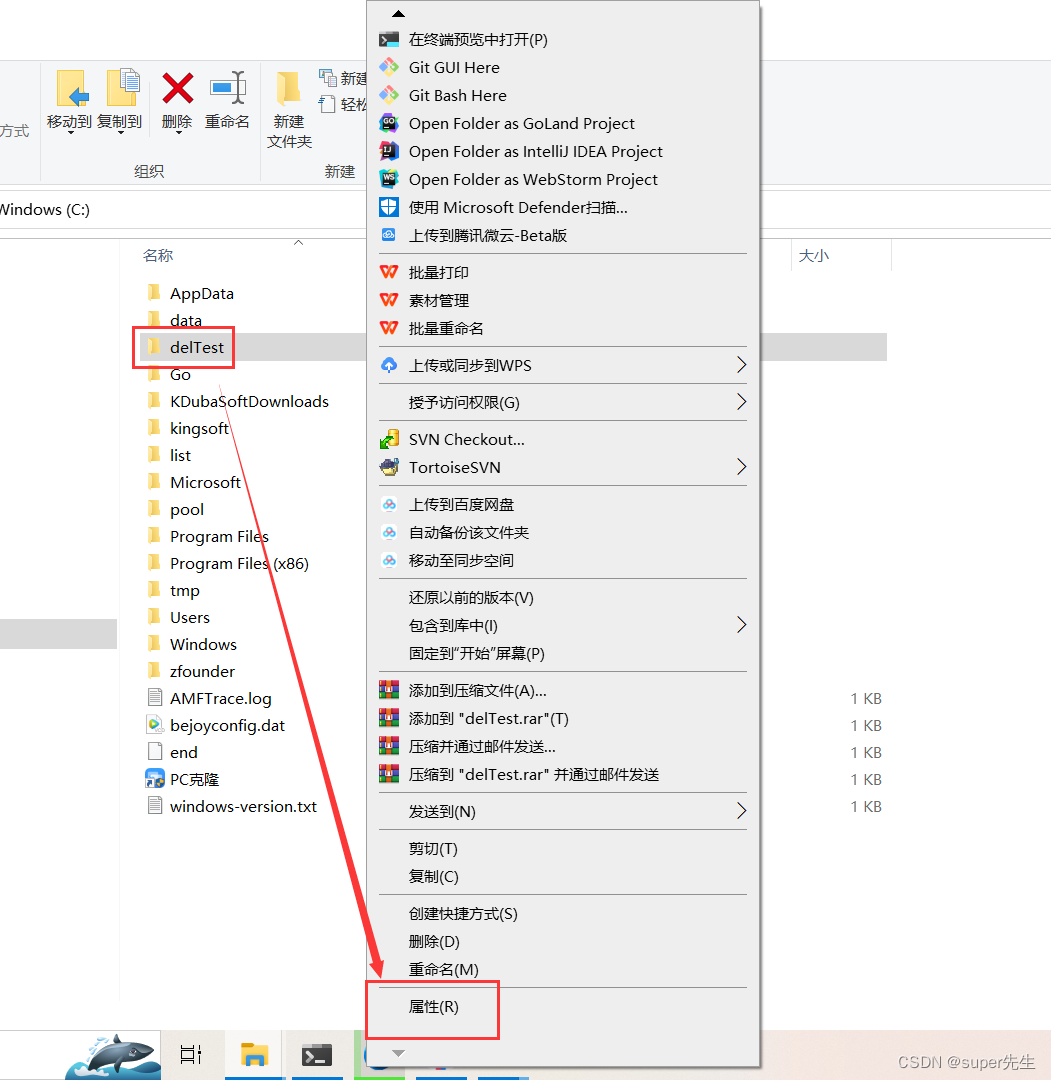Click the WPS icon beside 批量重命名
Viewport: 1051px width, 1080px height.
tap(389, 328)
